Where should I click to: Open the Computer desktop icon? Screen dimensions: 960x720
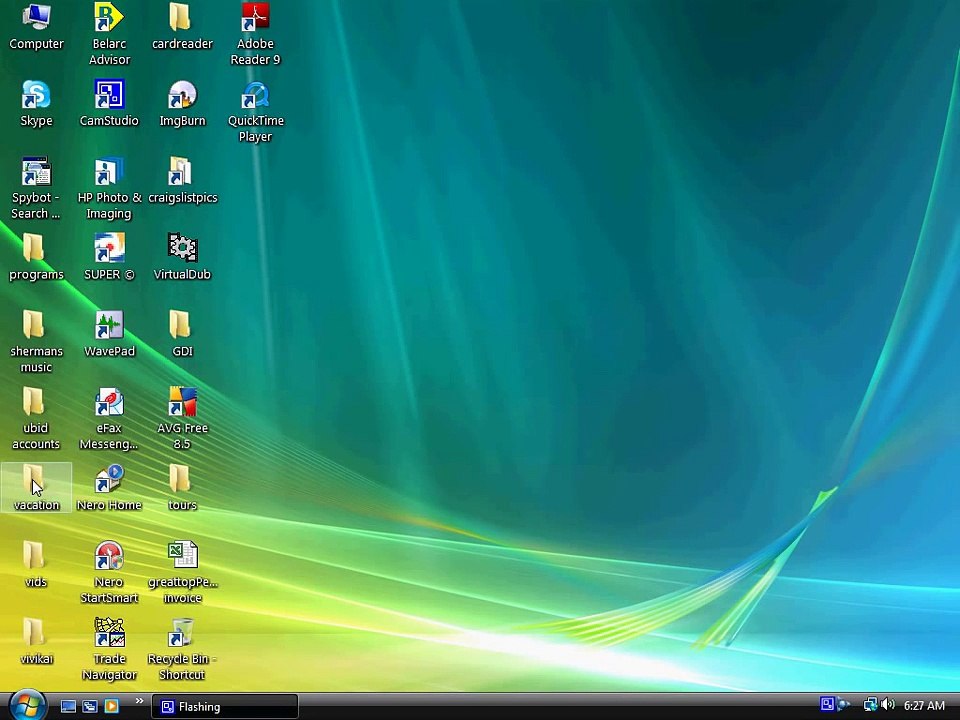tap(36, 27)
